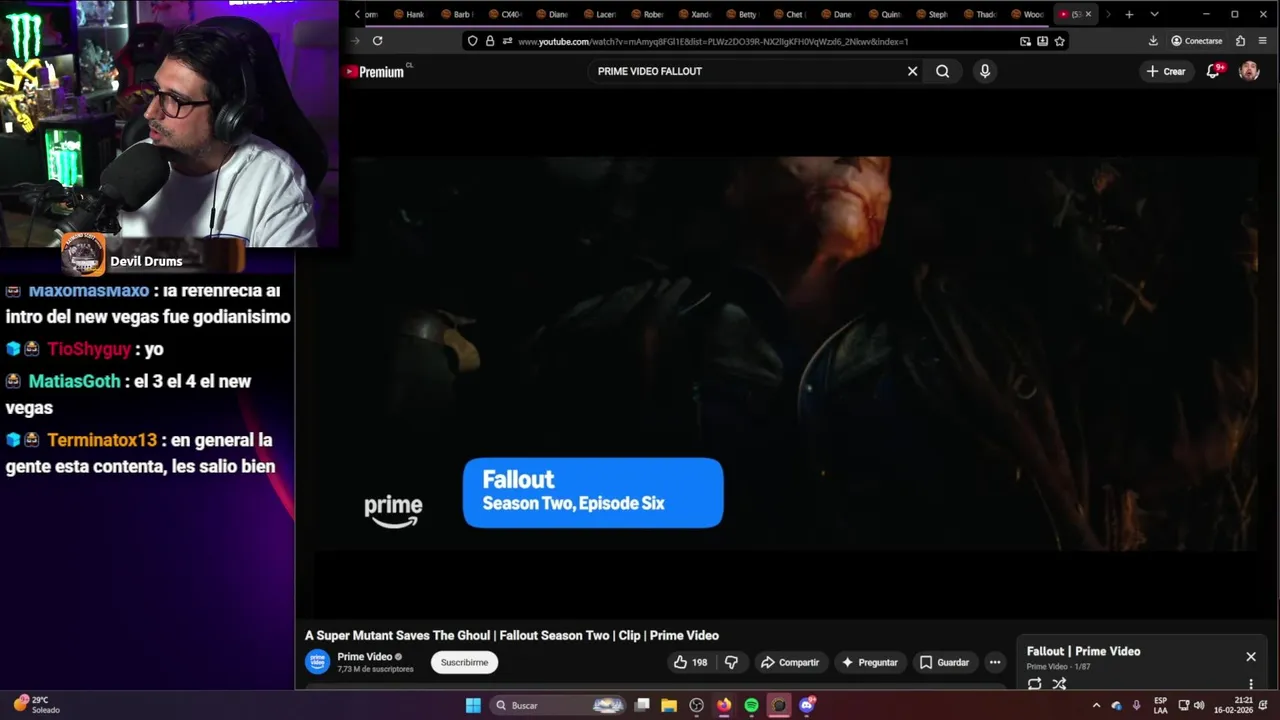Click the video title text

click(x=512, y=636)
